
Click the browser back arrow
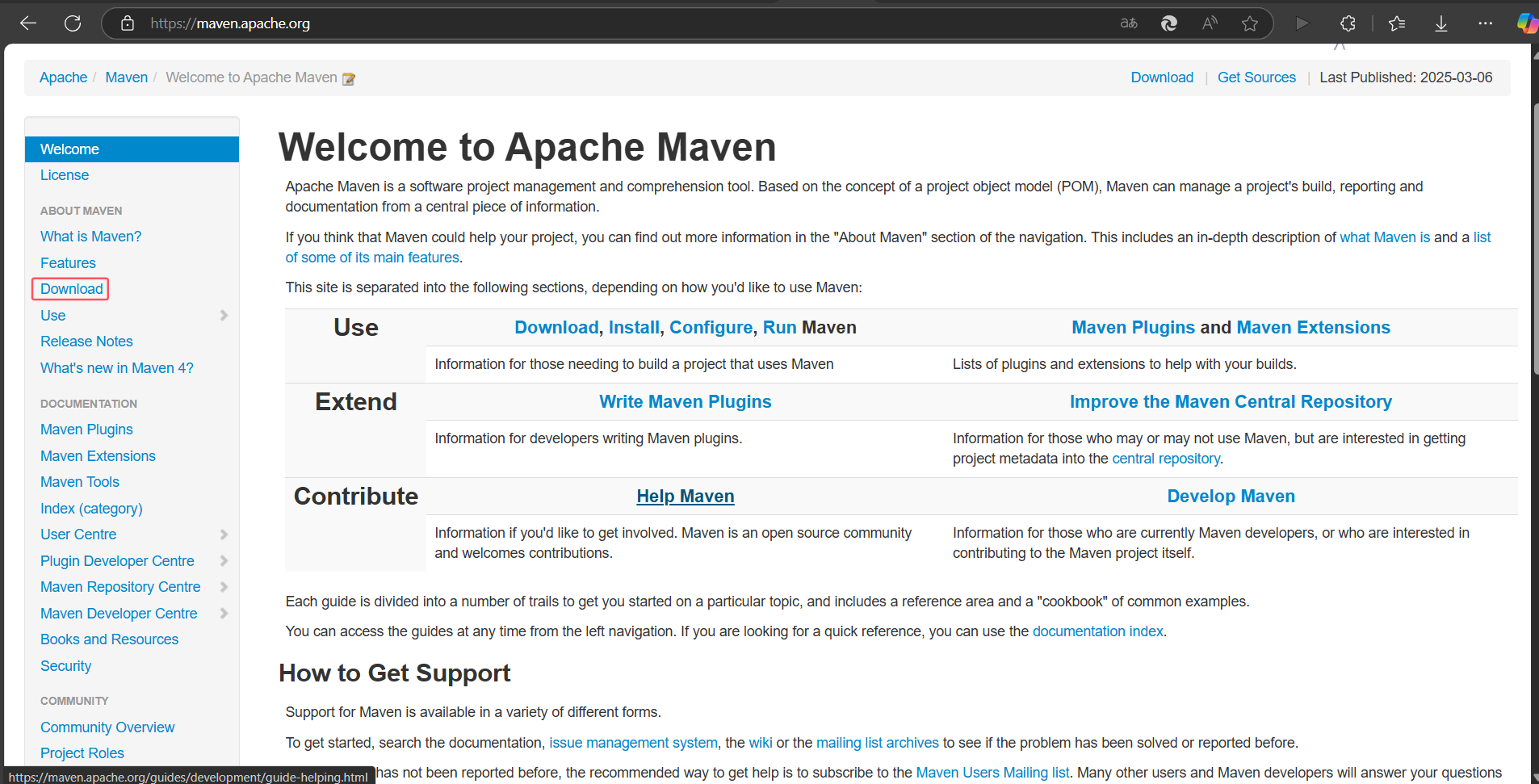click(x=28, y=23)
